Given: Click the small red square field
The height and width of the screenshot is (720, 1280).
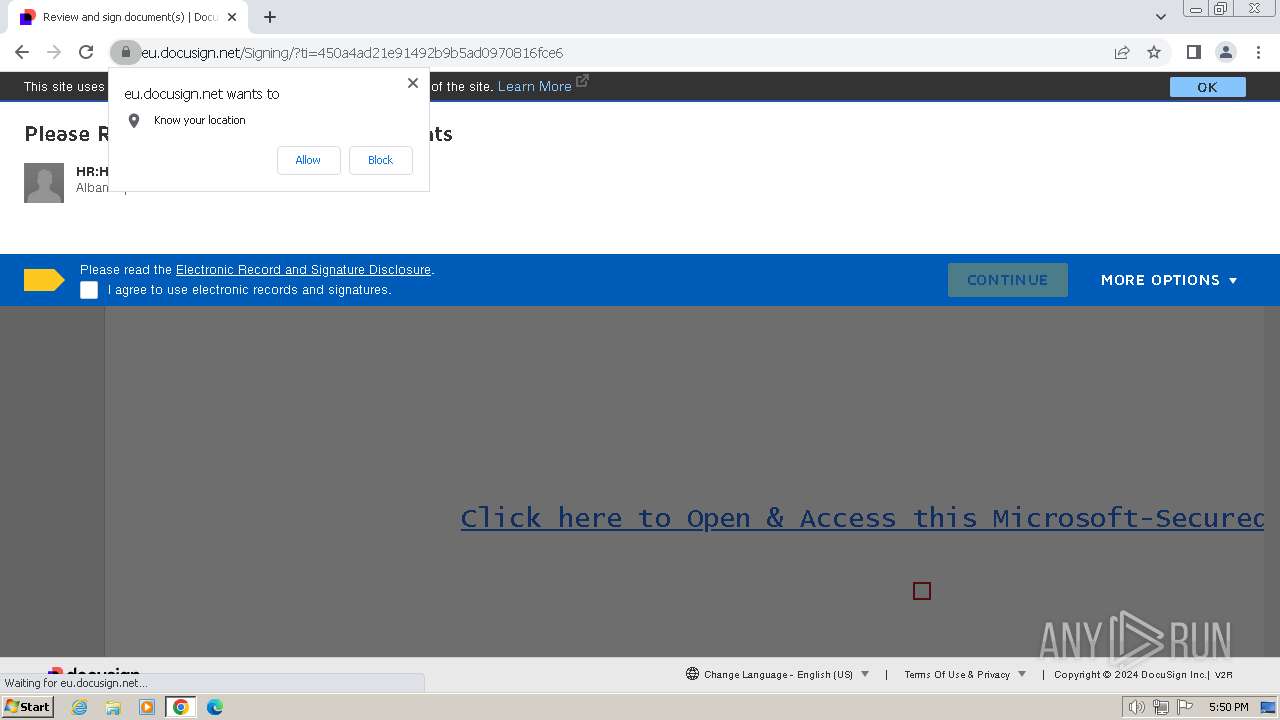Looking at the screenshot, I should [922, 591].
